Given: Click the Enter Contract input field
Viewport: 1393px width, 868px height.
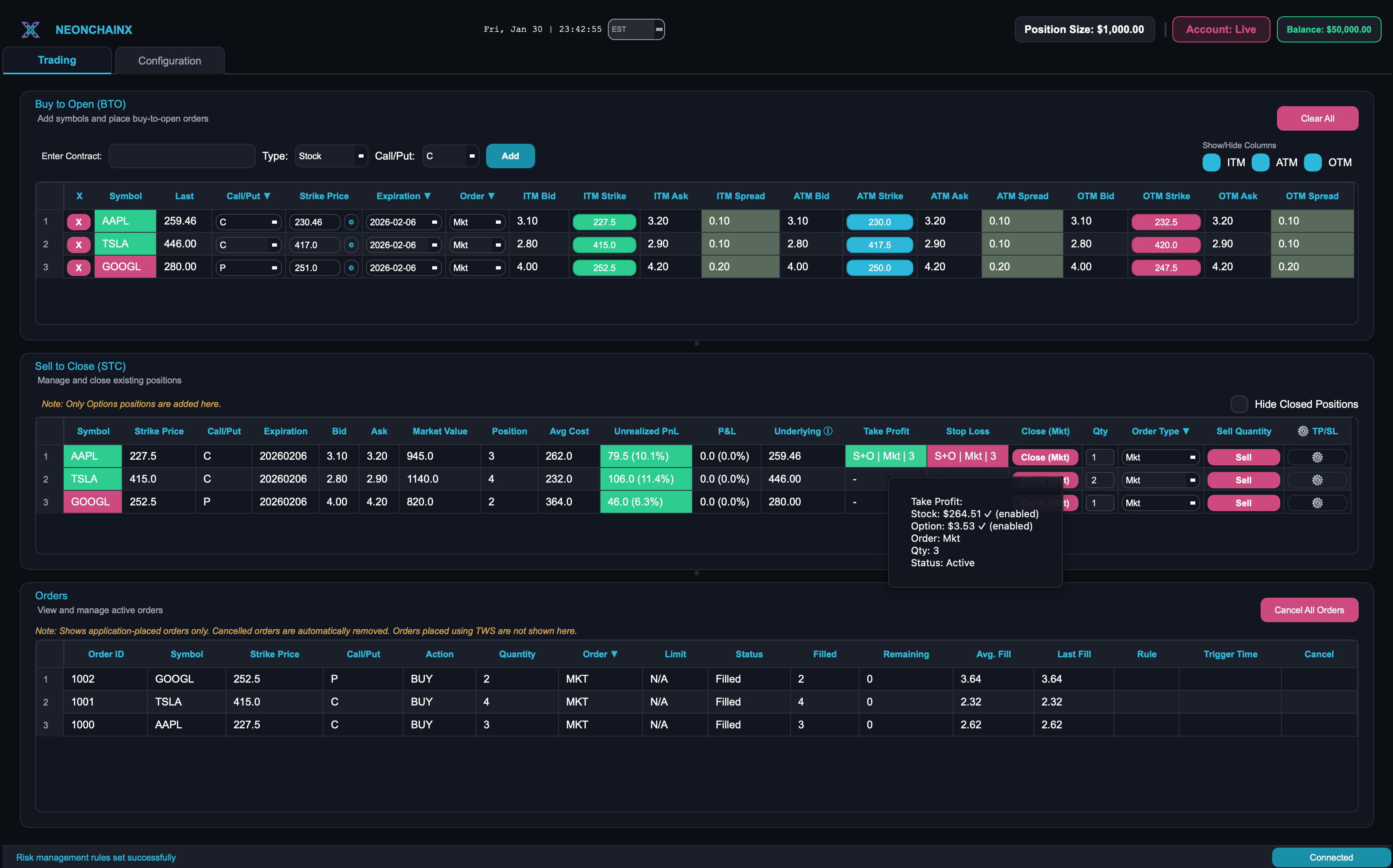Looking at the screenshot, I should [x=181, y=156].
